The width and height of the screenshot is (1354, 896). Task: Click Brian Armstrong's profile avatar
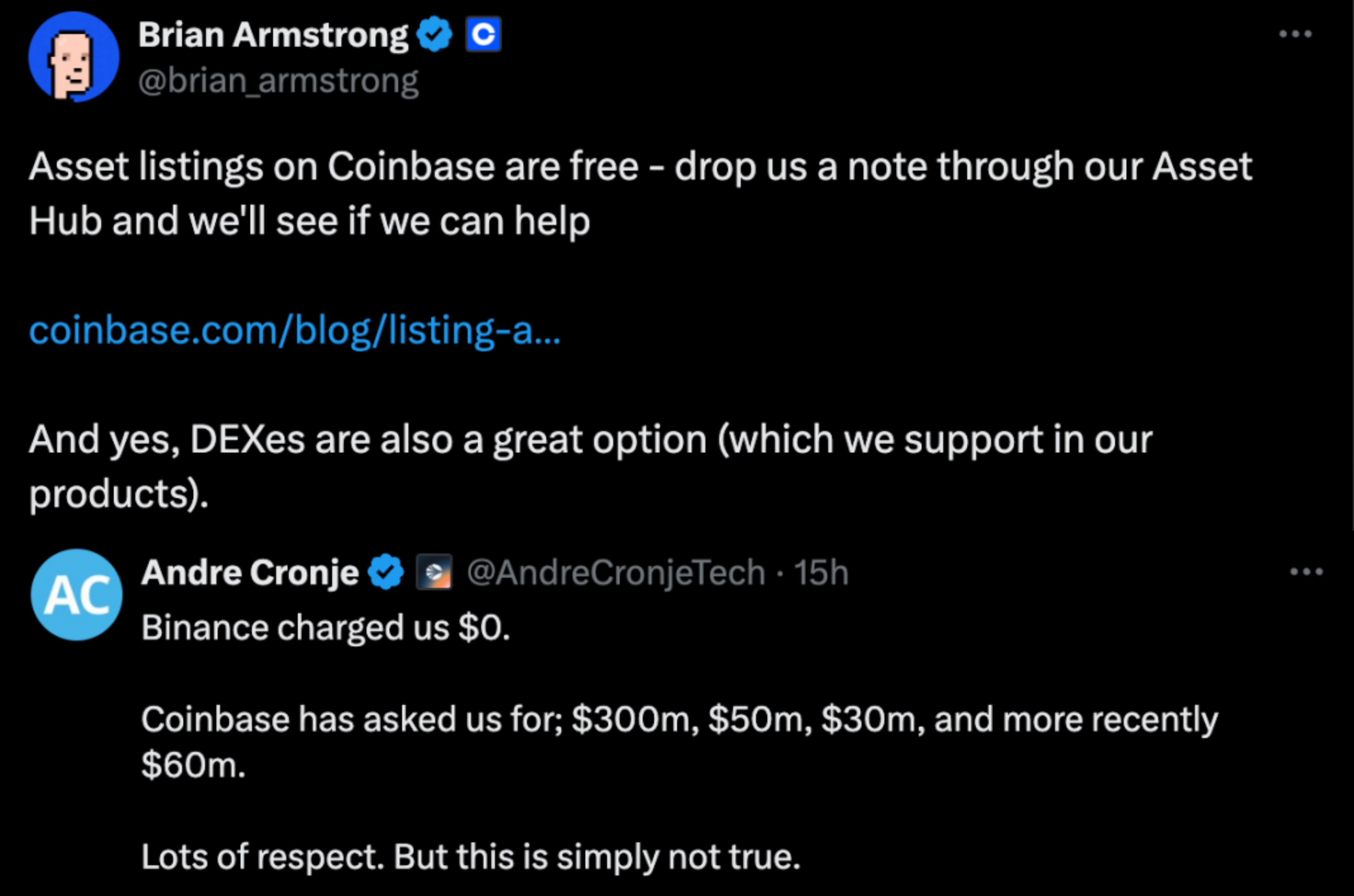[x=74, y=57]
